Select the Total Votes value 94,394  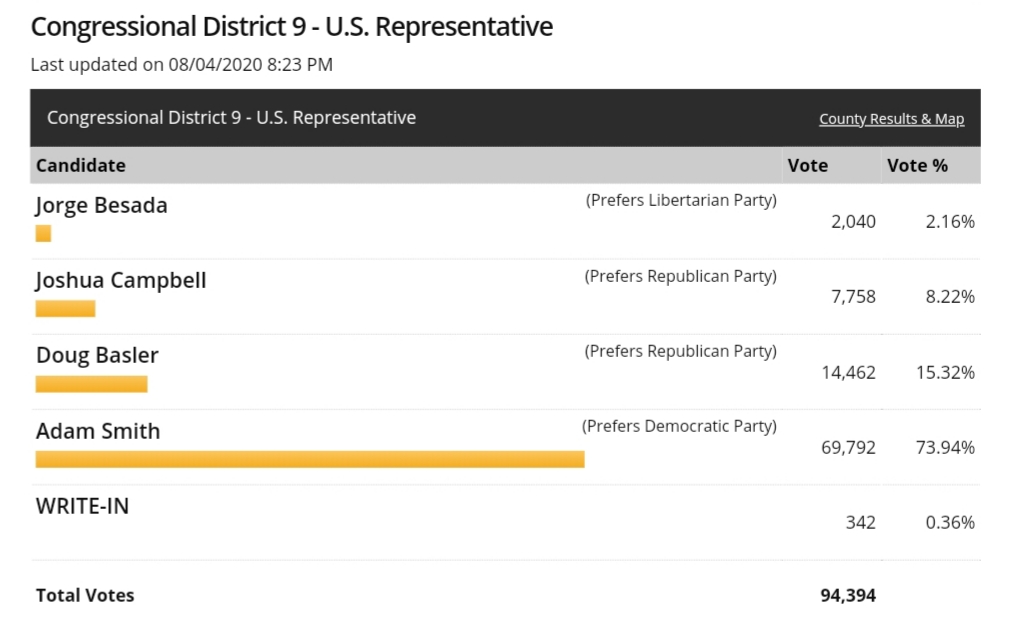coord(849,595)
